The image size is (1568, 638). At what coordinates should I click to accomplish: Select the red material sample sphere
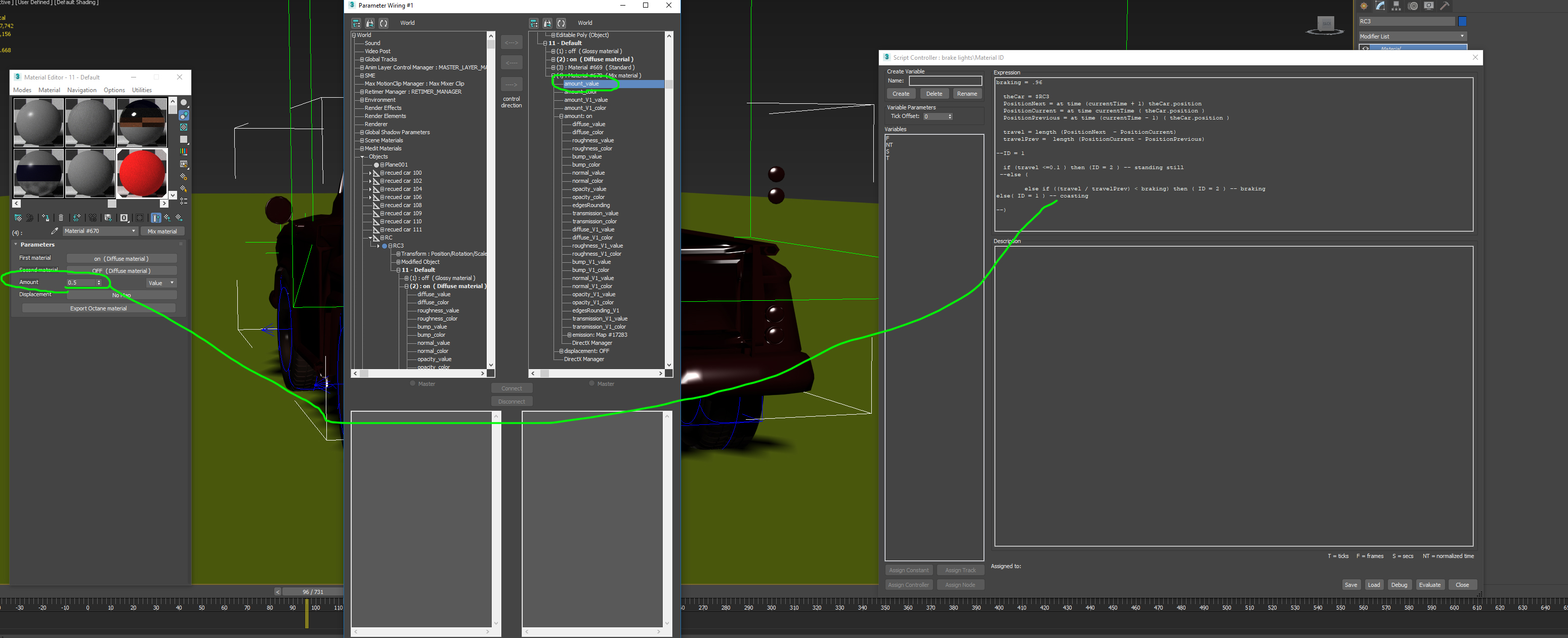[x=142, y=173]
